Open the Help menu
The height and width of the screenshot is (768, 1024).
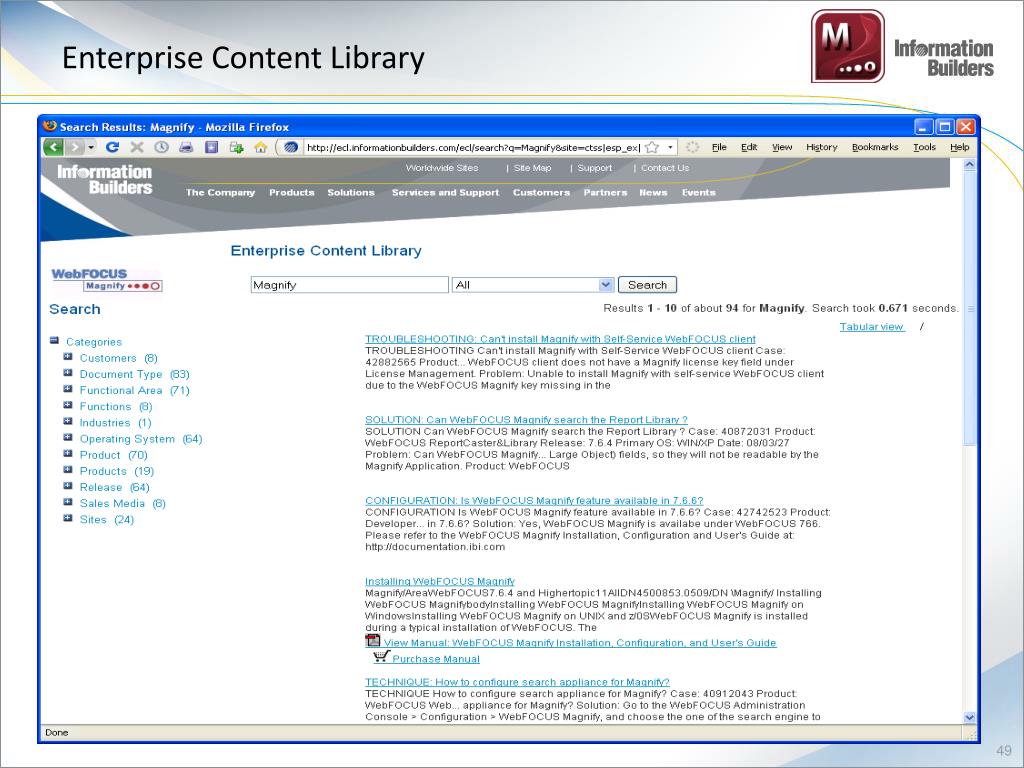[959, 147]
